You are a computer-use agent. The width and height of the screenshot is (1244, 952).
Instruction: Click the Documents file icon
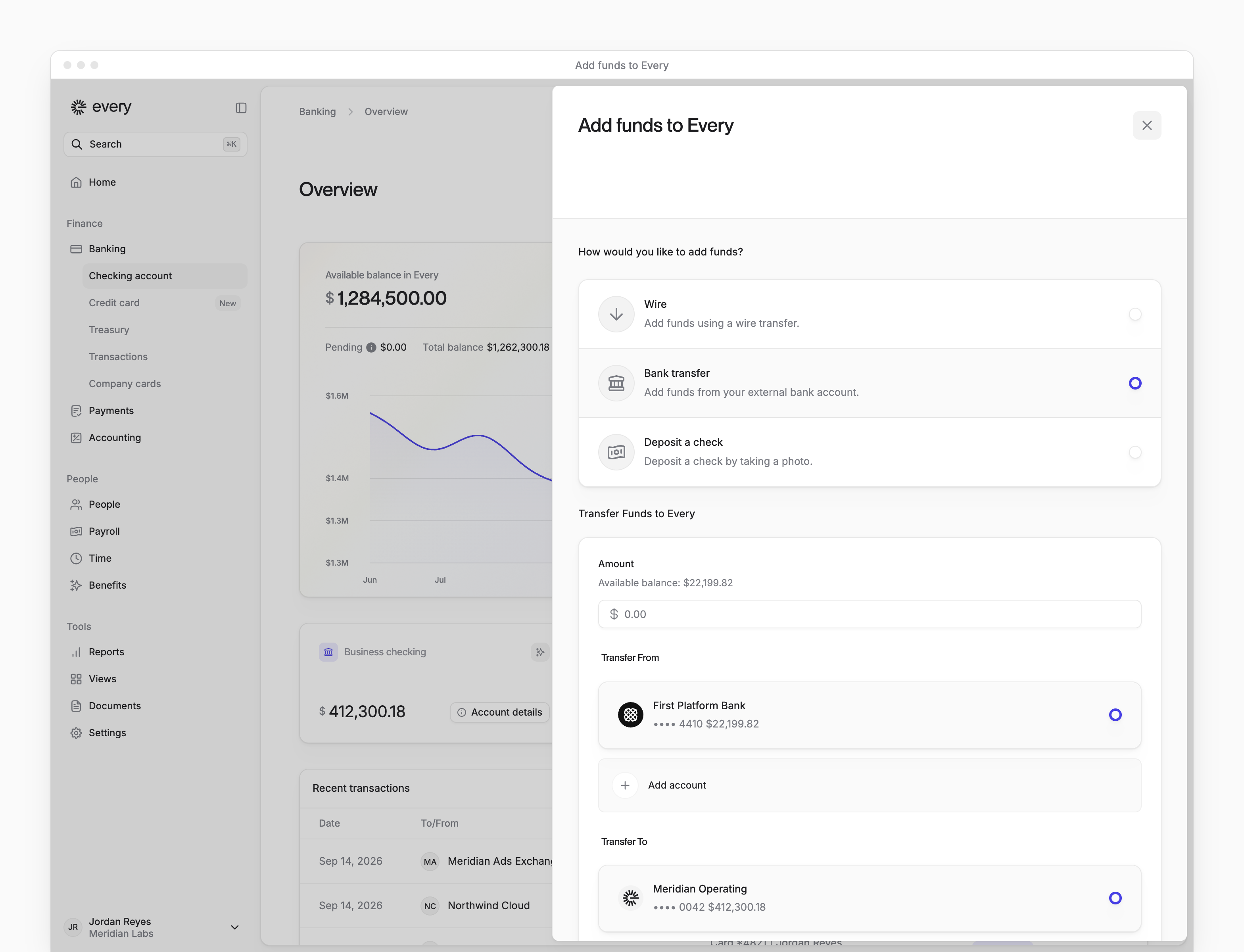click(76, 706)
